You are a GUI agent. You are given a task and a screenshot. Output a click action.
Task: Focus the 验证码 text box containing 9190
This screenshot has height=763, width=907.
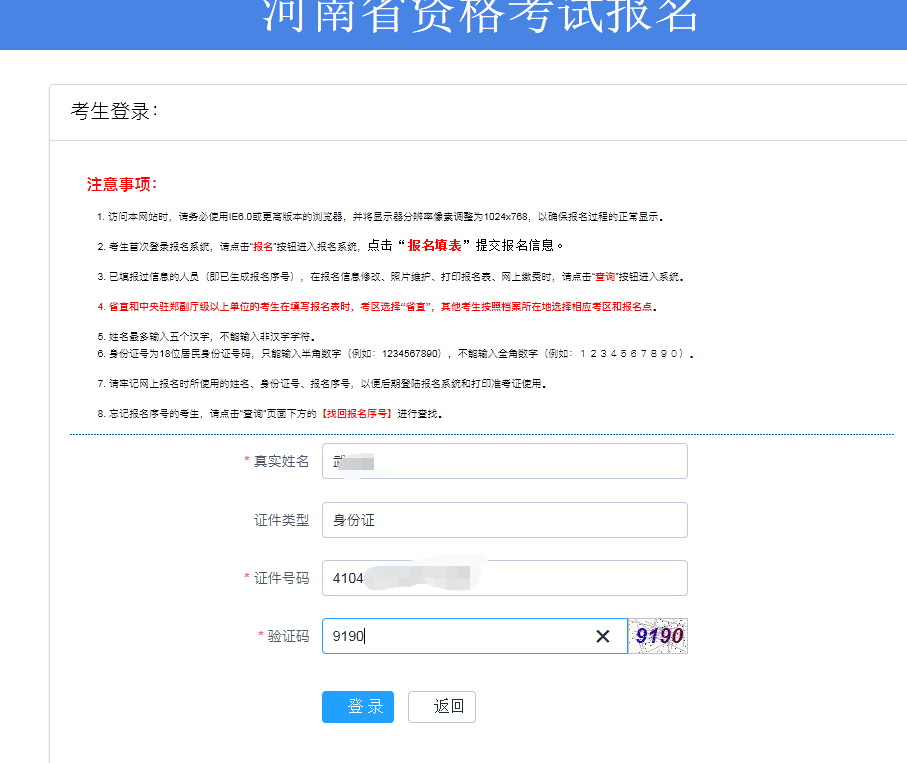460,636
